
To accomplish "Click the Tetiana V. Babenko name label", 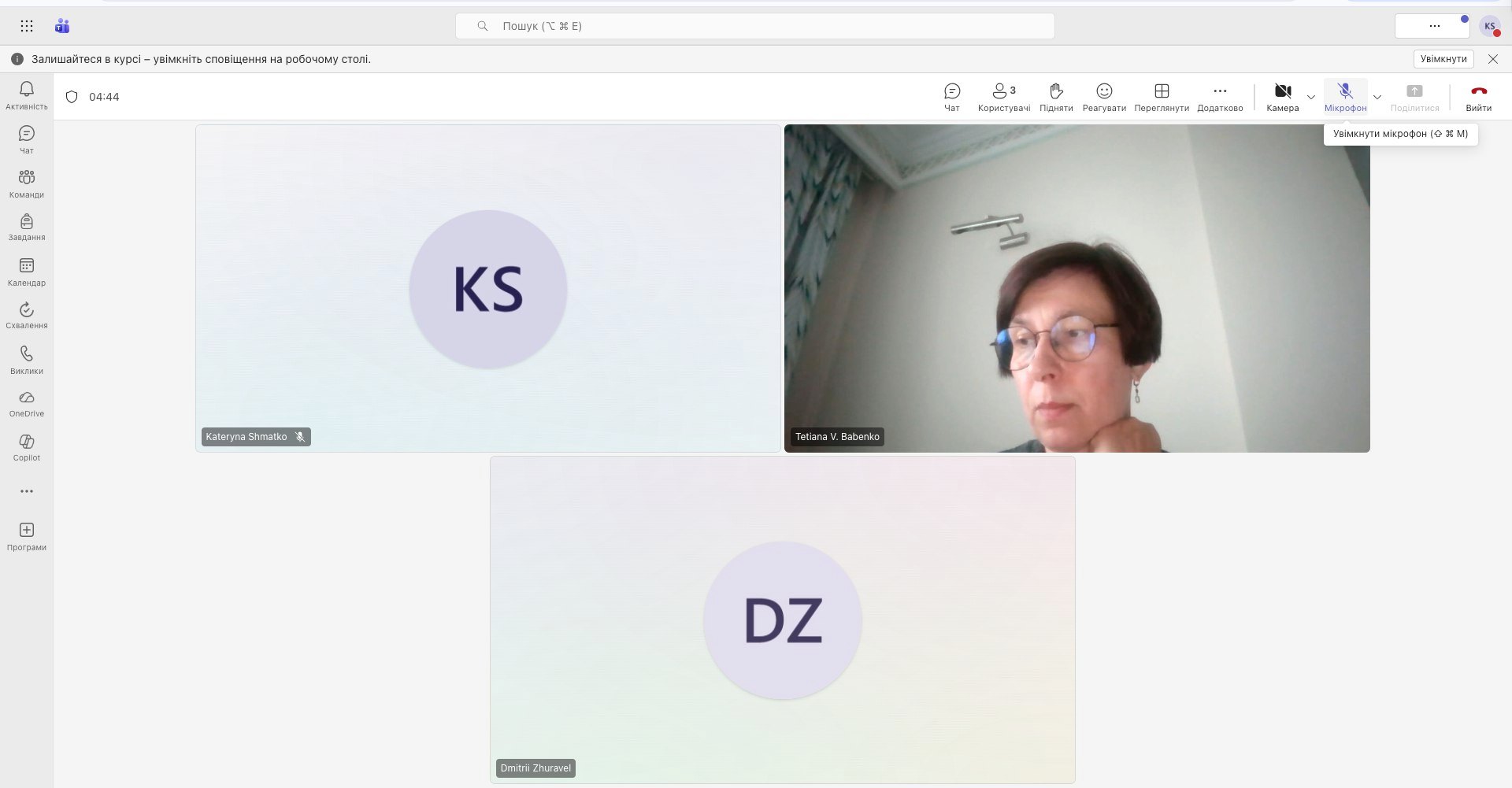I will point(837,437).
